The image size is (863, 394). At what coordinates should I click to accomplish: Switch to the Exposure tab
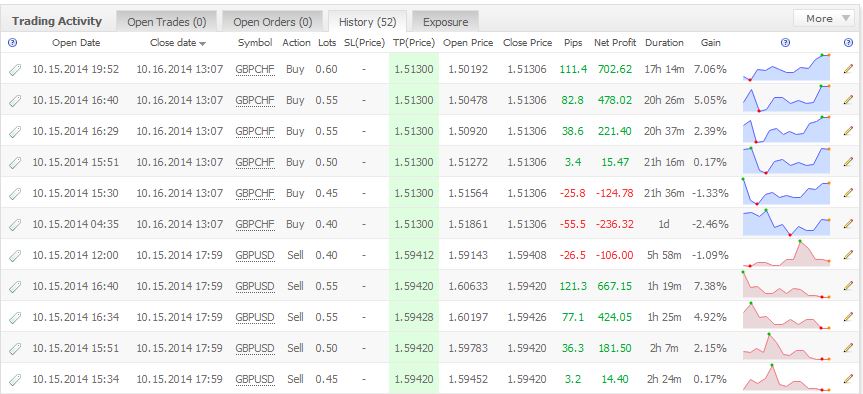pyautogui.click(x=445, y=22)
